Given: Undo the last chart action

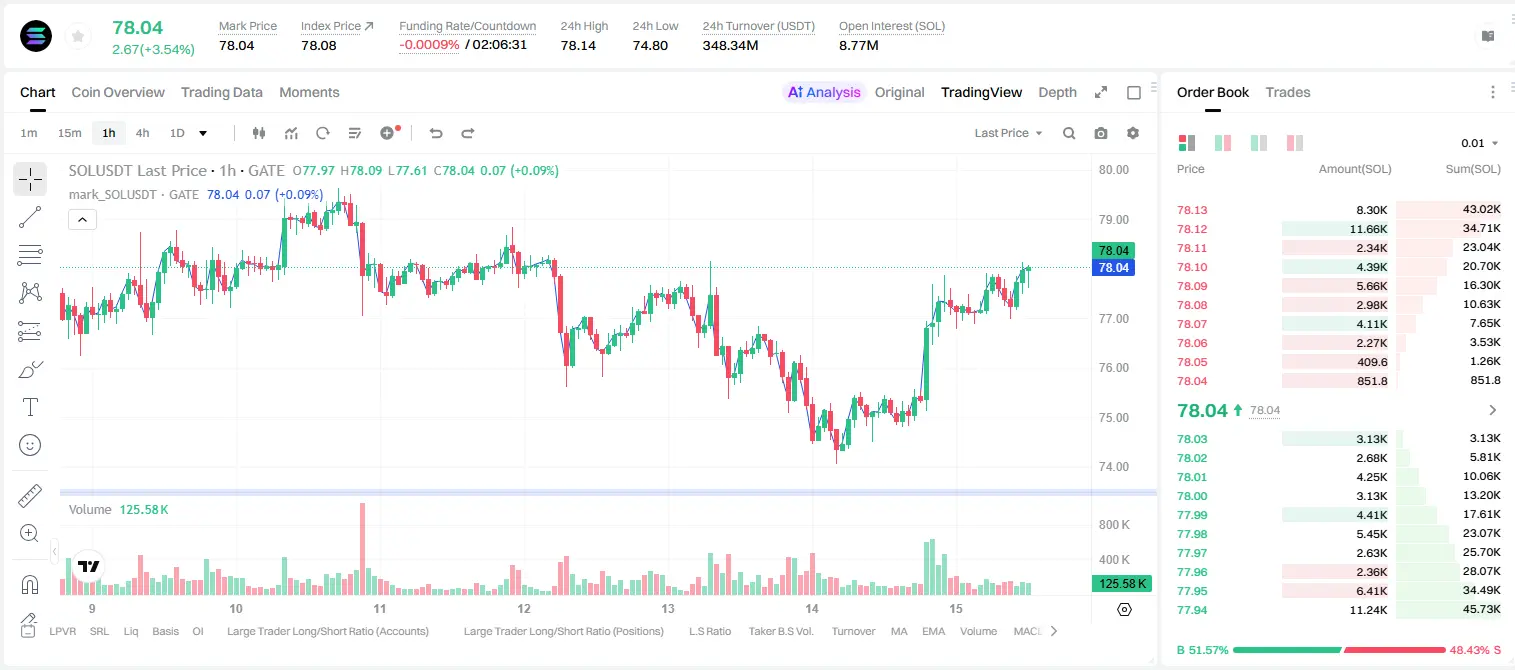Looking at the screenshot, I should [435, 133].
